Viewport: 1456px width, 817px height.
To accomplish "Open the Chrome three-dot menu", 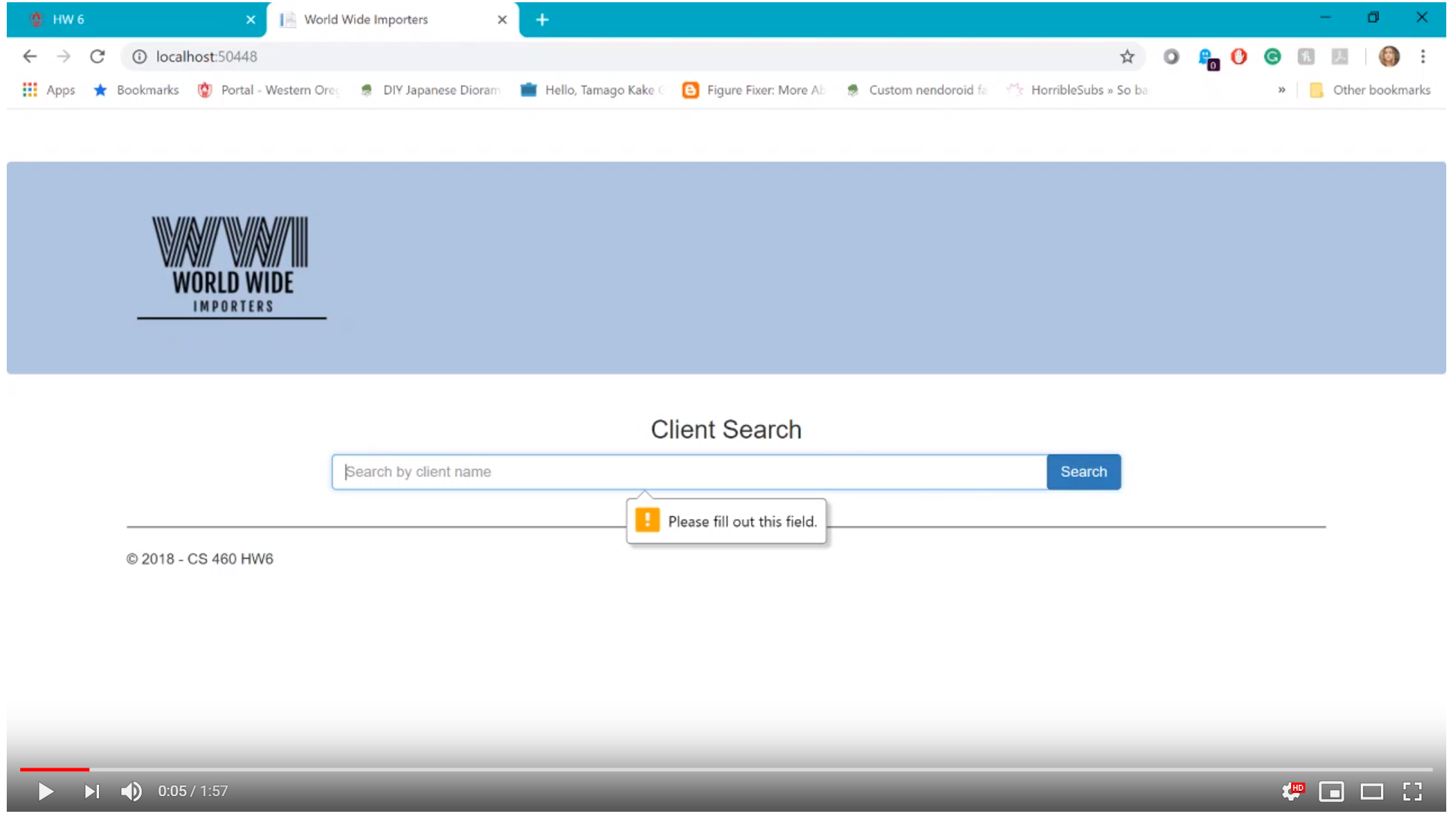I will [1422, 56].
